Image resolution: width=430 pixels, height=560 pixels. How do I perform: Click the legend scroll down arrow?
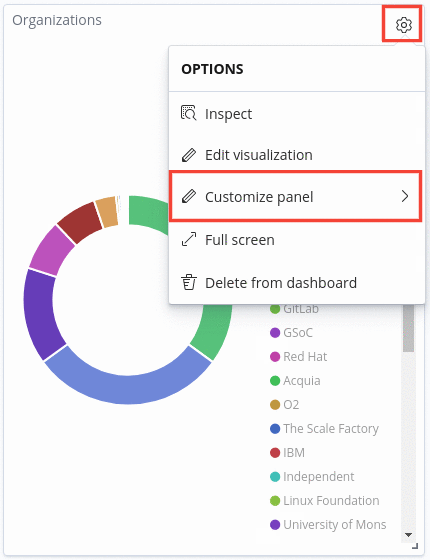408,535
